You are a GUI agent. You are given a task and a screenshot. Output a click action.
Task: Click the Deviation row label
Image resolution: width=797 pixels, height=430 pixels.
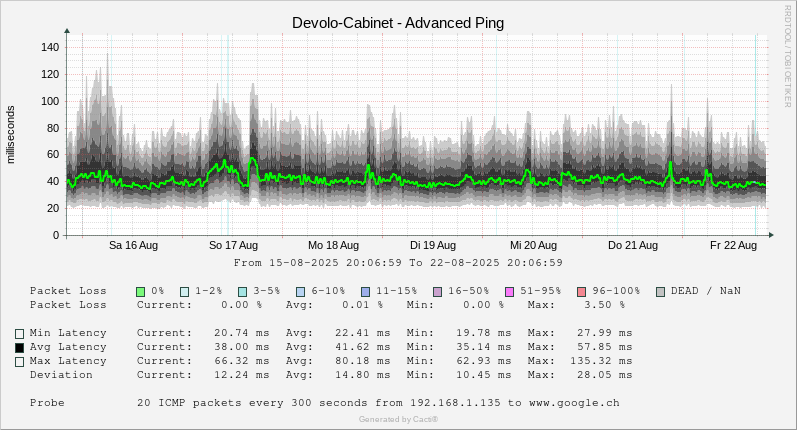coord(61,375)
